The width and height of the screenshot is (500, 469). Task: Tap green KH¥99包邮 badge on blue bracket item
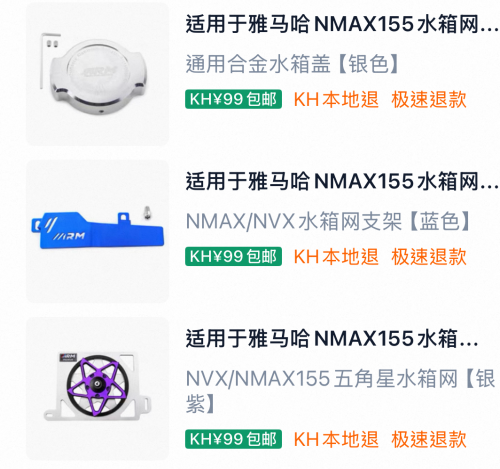[x=233, y=256]
